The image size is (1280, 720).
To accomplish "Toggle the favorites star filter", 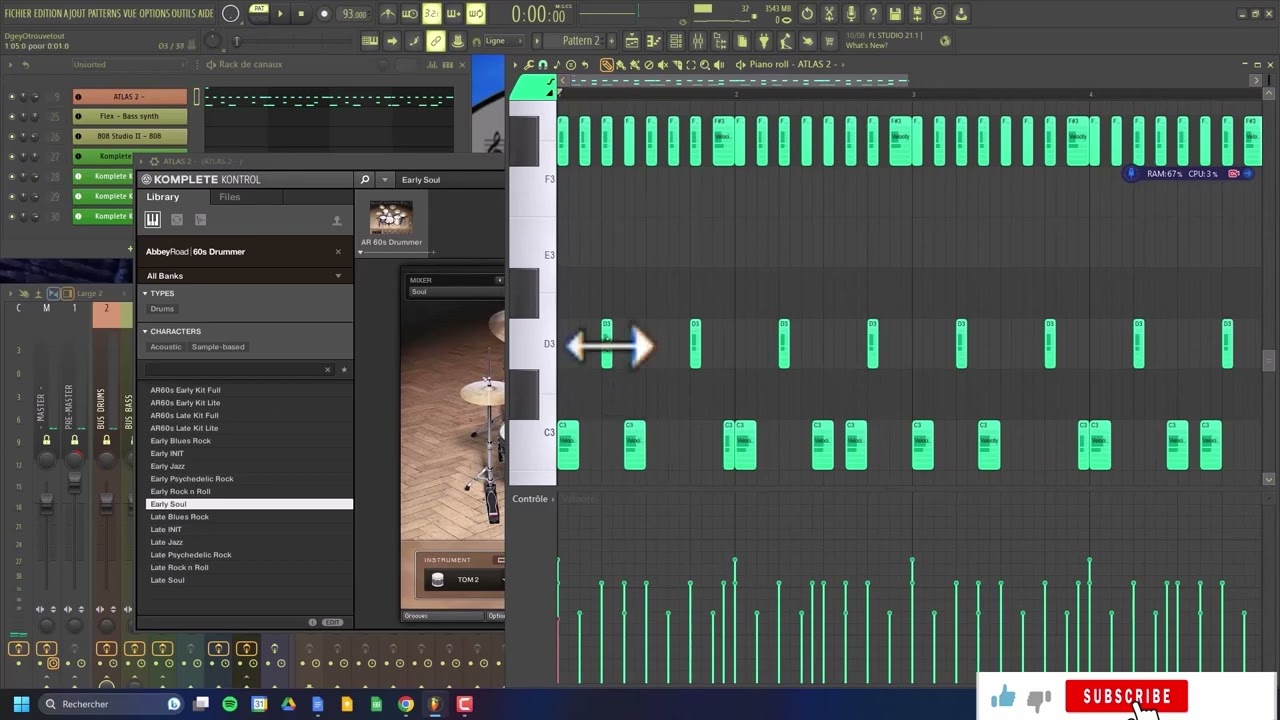I will pos(344,369).
